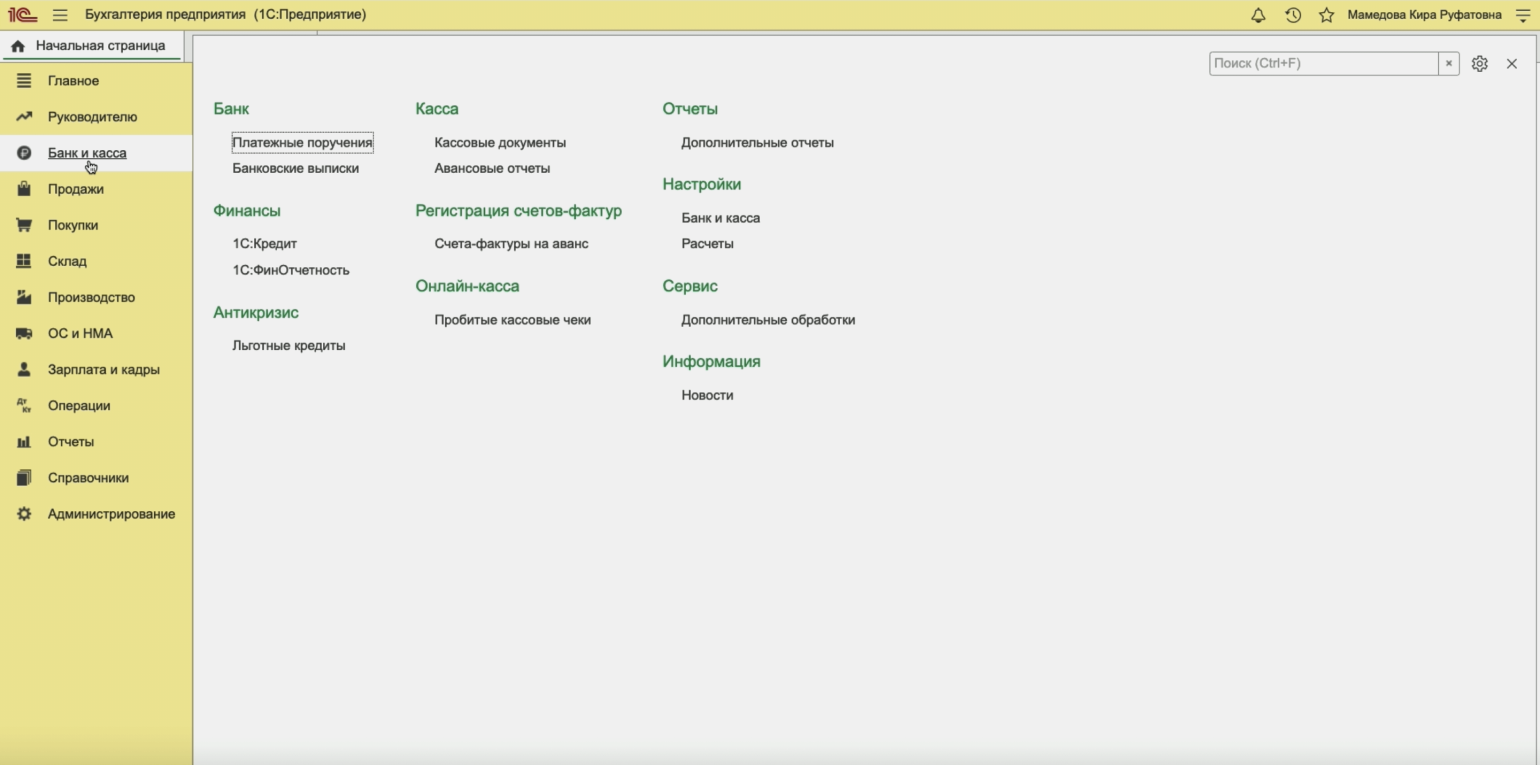
Task: Open Кассовые документы
Action: (x=500, y=143)
